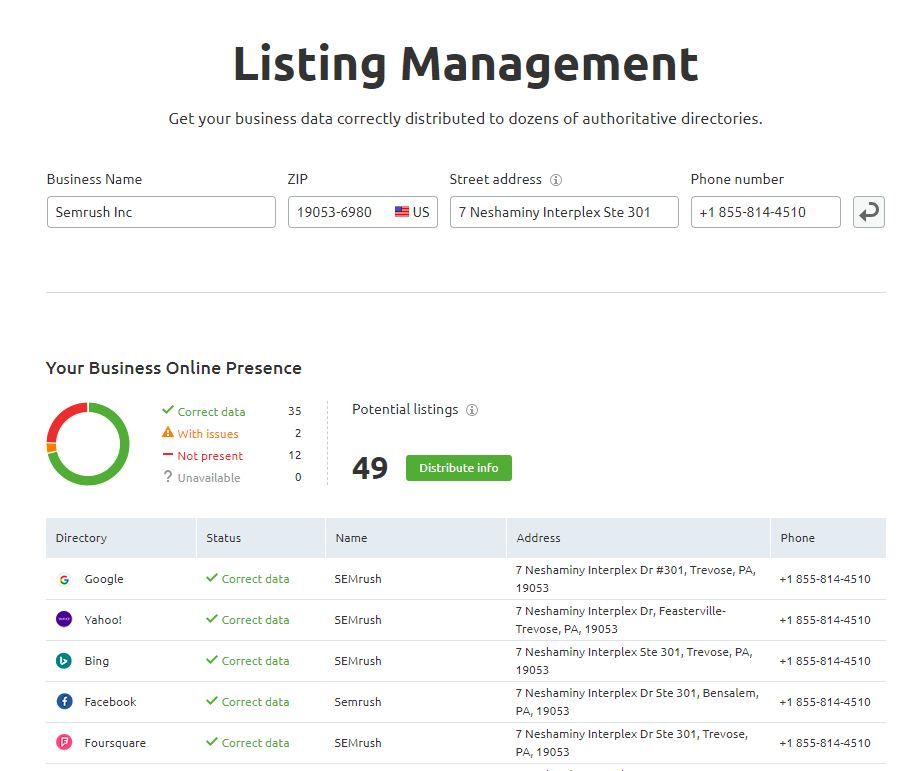The width and height of the screenshot is (901, 771).
Task: Click the Yahoo! directory name
Action: (103, 620)
